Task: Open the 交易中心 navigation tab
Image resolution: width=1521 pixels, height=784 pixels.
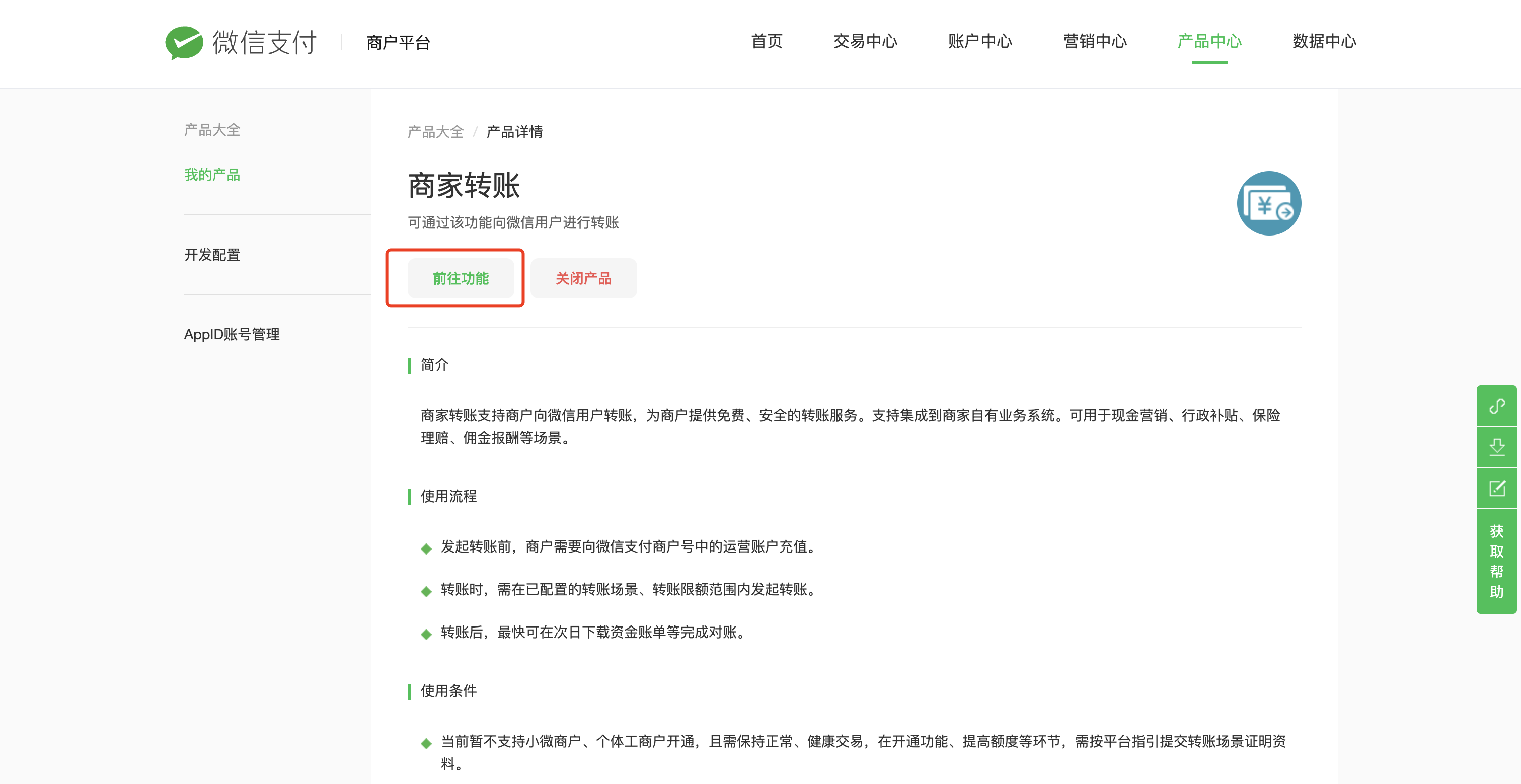Action: 866,41
